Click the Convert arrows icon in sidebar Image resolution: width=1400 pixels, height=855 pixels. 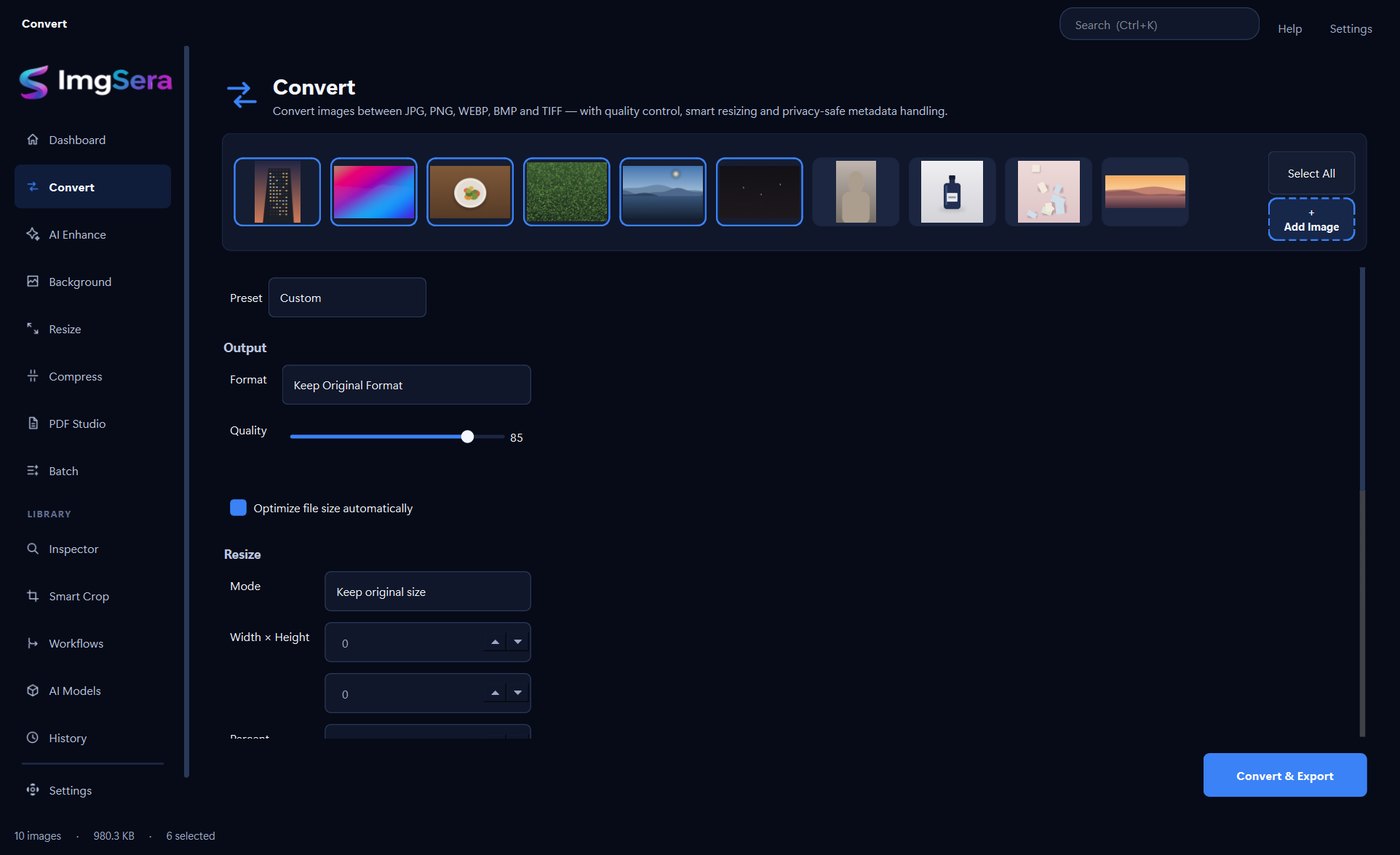pos(33,187)
